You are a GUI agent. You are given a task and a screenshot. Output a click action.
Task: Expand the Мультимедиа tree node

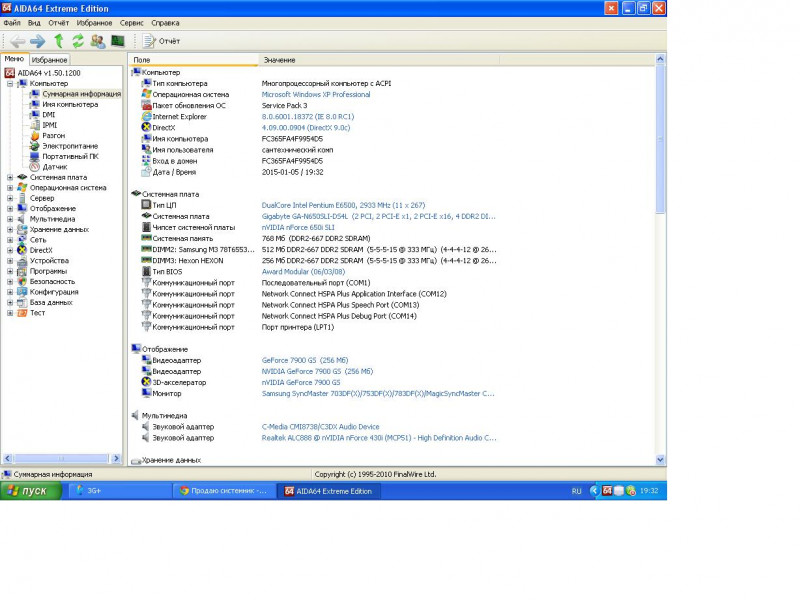10,219
